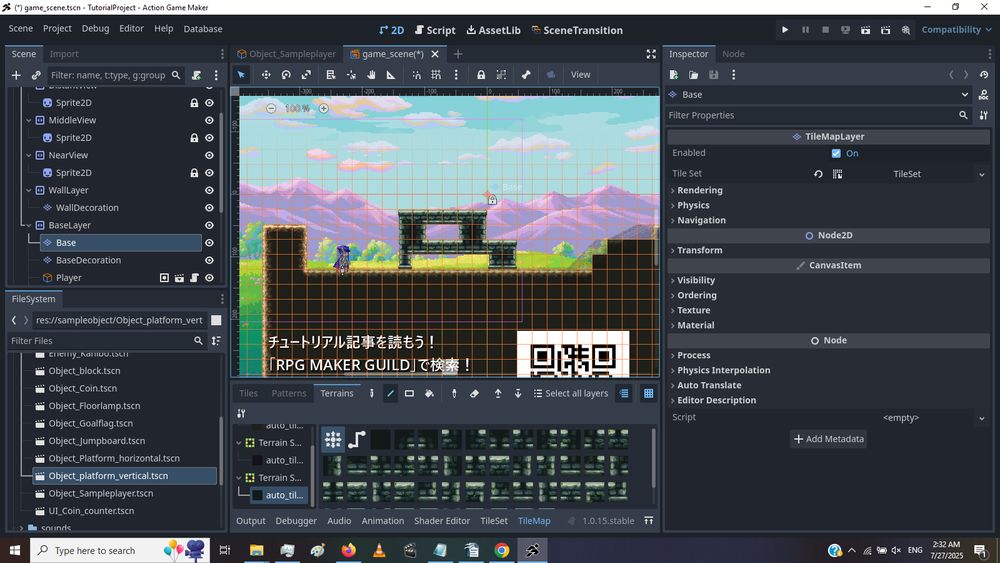Expand the Rendering section
This screenshot has height=563, width=1000.
pos(700,190)
